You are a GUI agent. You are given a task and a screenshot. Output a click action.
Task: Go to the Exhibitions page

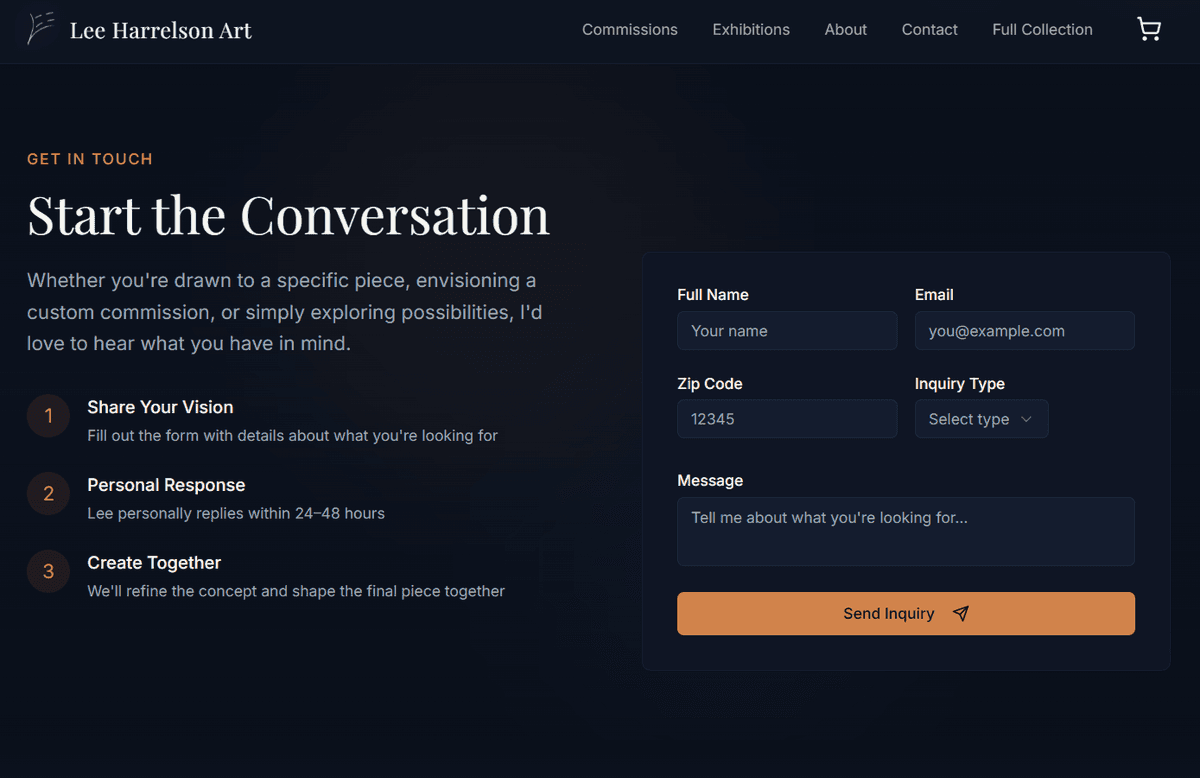(x=751, y=30)
